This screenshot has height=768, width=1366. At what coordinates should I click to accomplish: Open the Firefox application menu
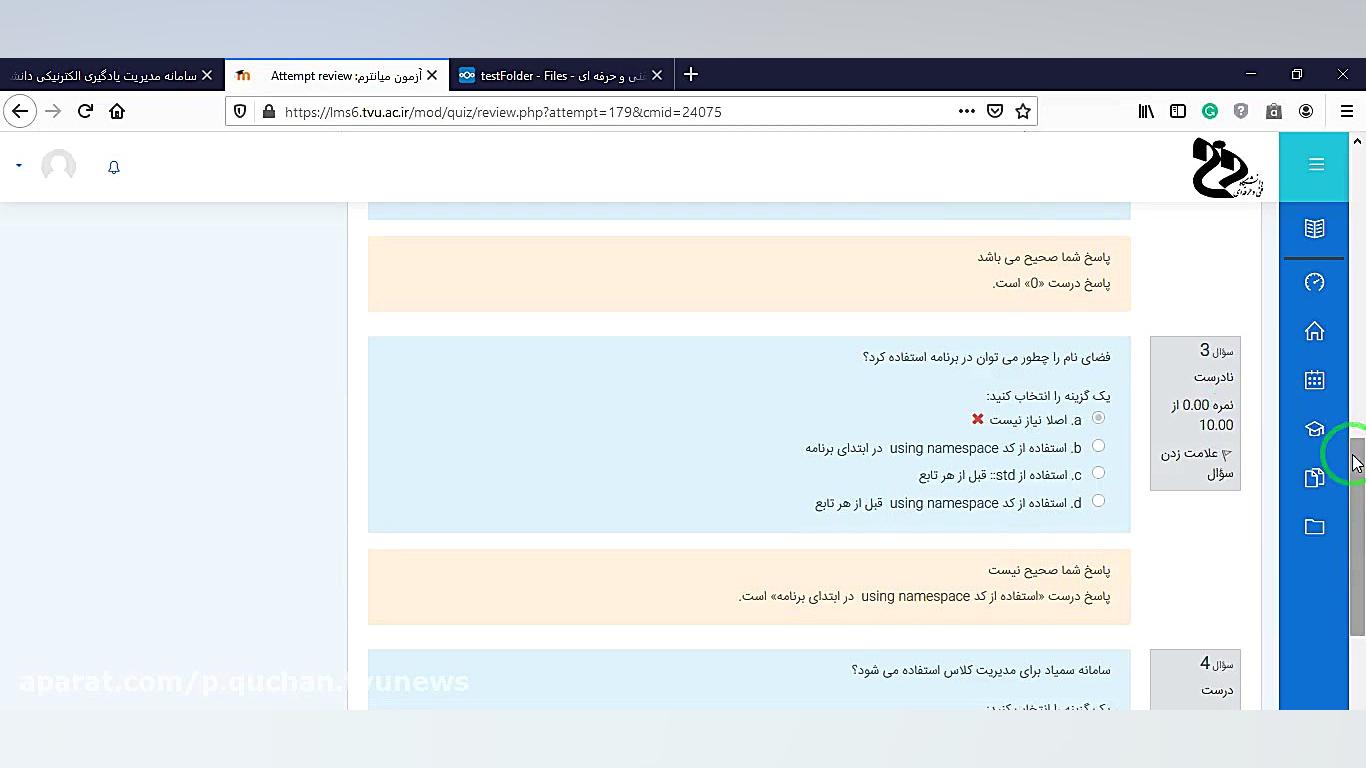(1346, 111)
